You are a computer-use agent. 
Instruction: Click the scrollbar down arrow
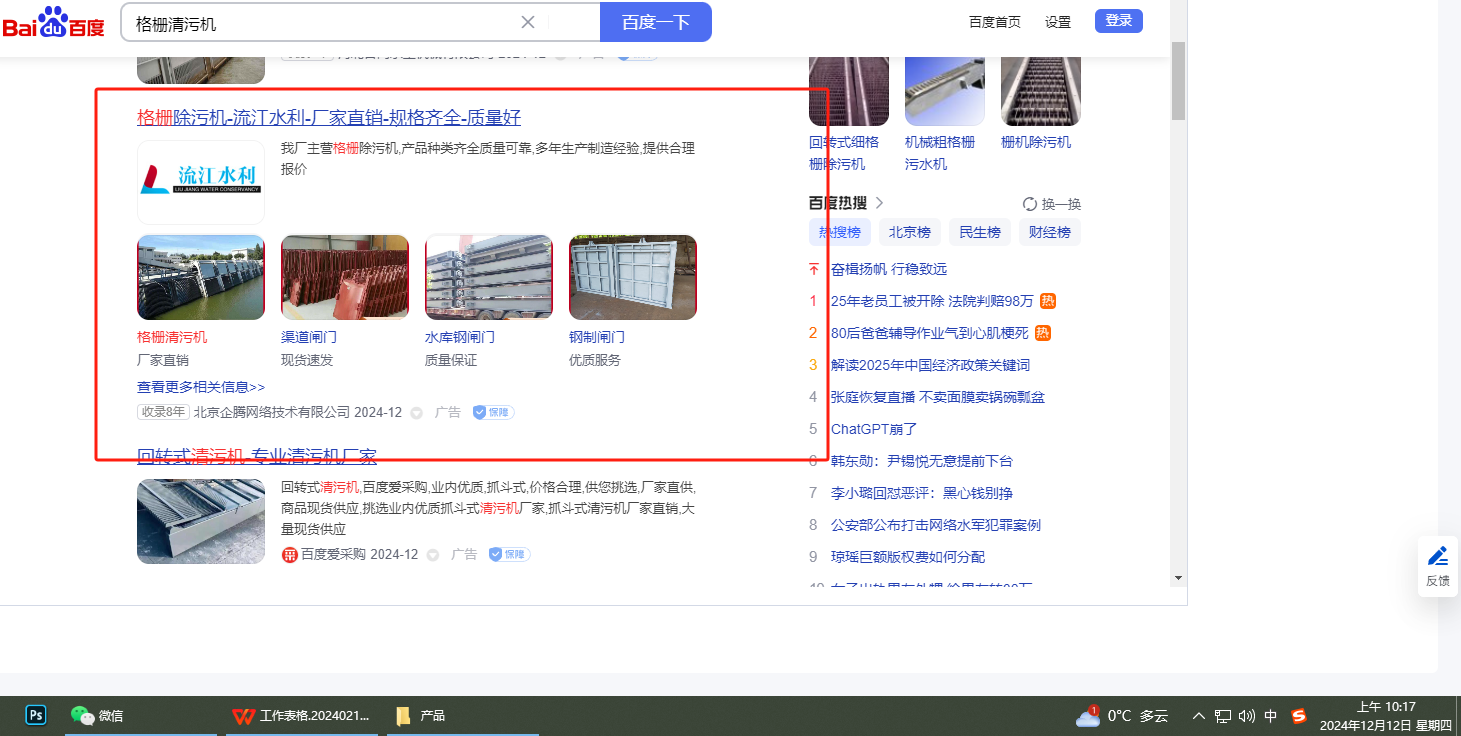(x=1178, y=577)
